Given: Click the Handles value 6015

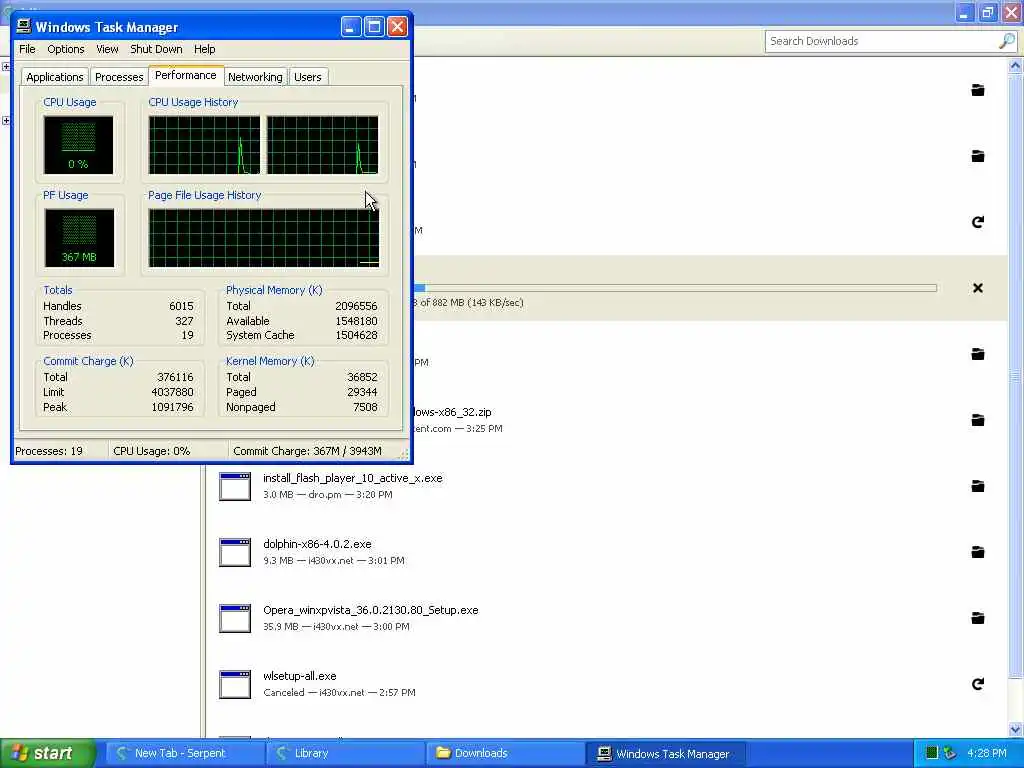Looking at the screenshot, I should [x=182, y=306].
